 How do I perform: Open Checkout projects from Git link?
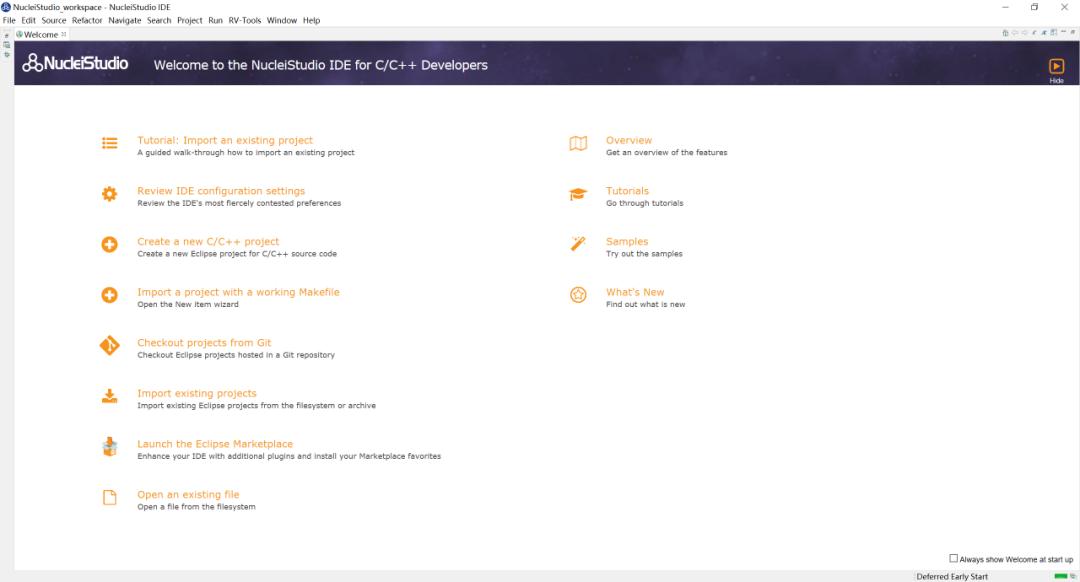(x=204, y=342)
